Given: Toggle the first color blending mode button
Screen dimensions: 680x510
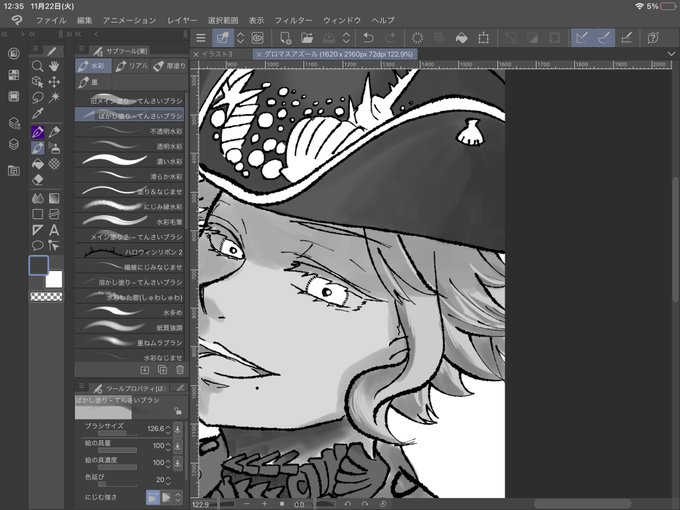Looking at the screenshot, I should pos(152,497).
